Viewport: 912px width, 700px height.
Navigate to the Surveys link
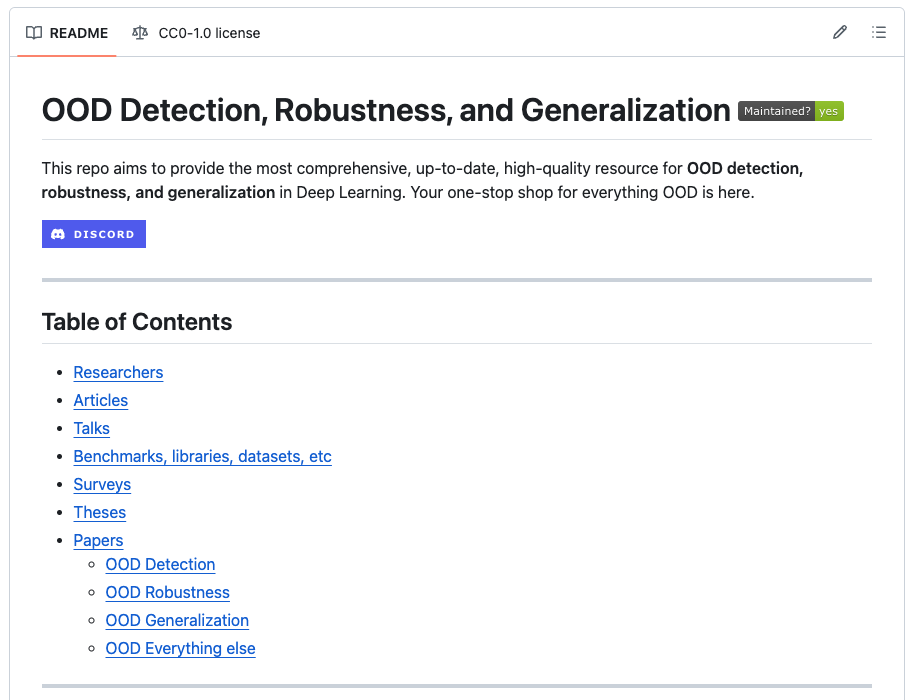point(102,484)
